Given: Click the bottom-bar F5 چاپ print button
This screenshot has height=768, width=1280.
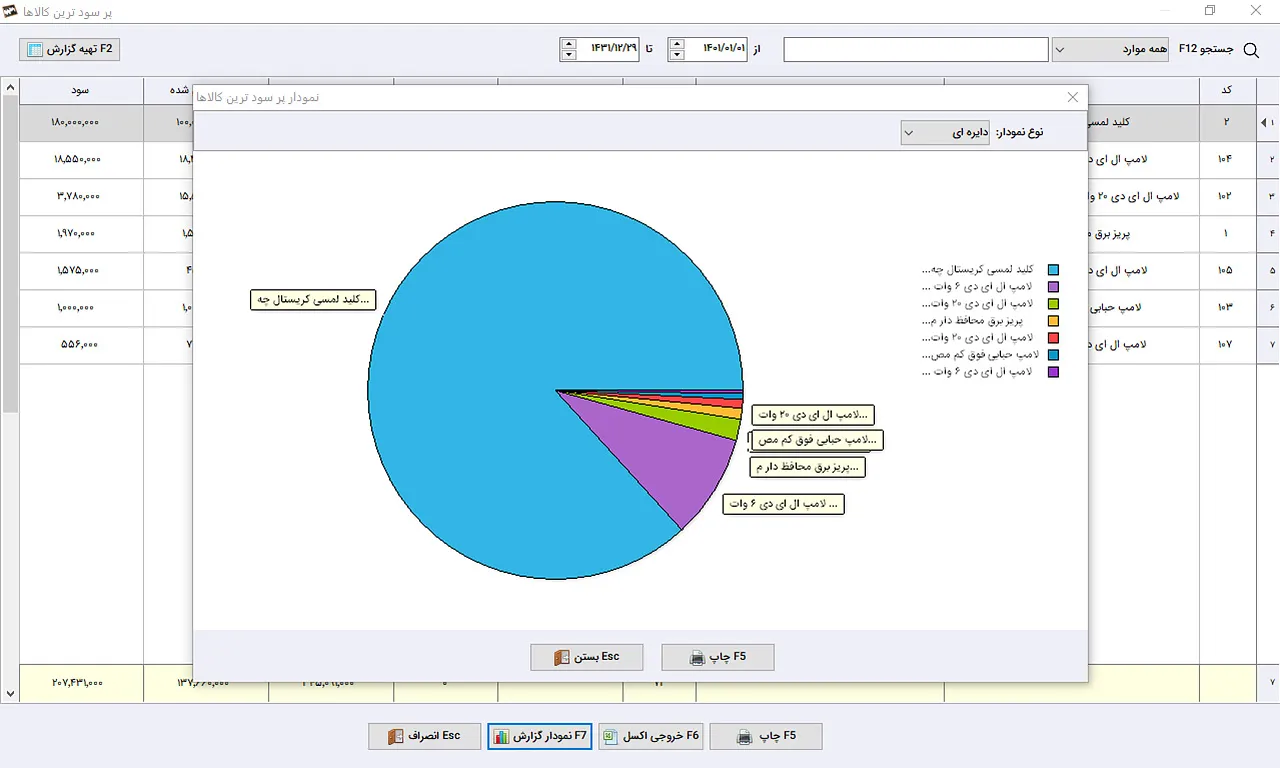Looking at the screenshot, I should click(766, 736).
